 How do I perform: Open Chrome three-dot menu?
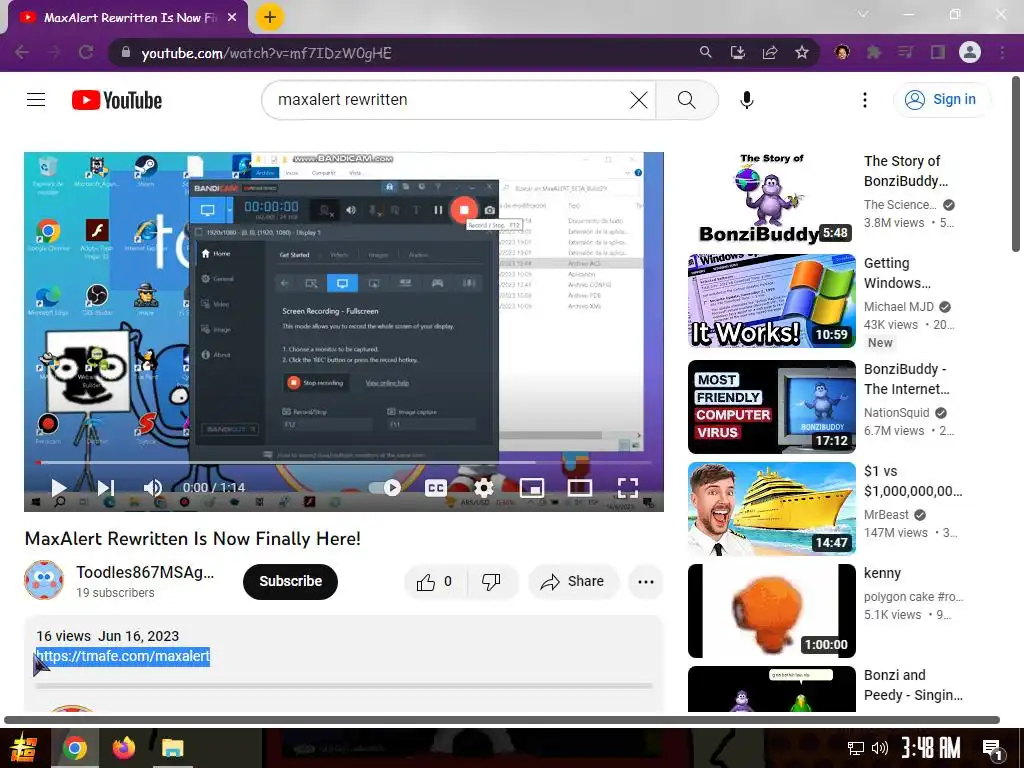(x=1002, y=52)
